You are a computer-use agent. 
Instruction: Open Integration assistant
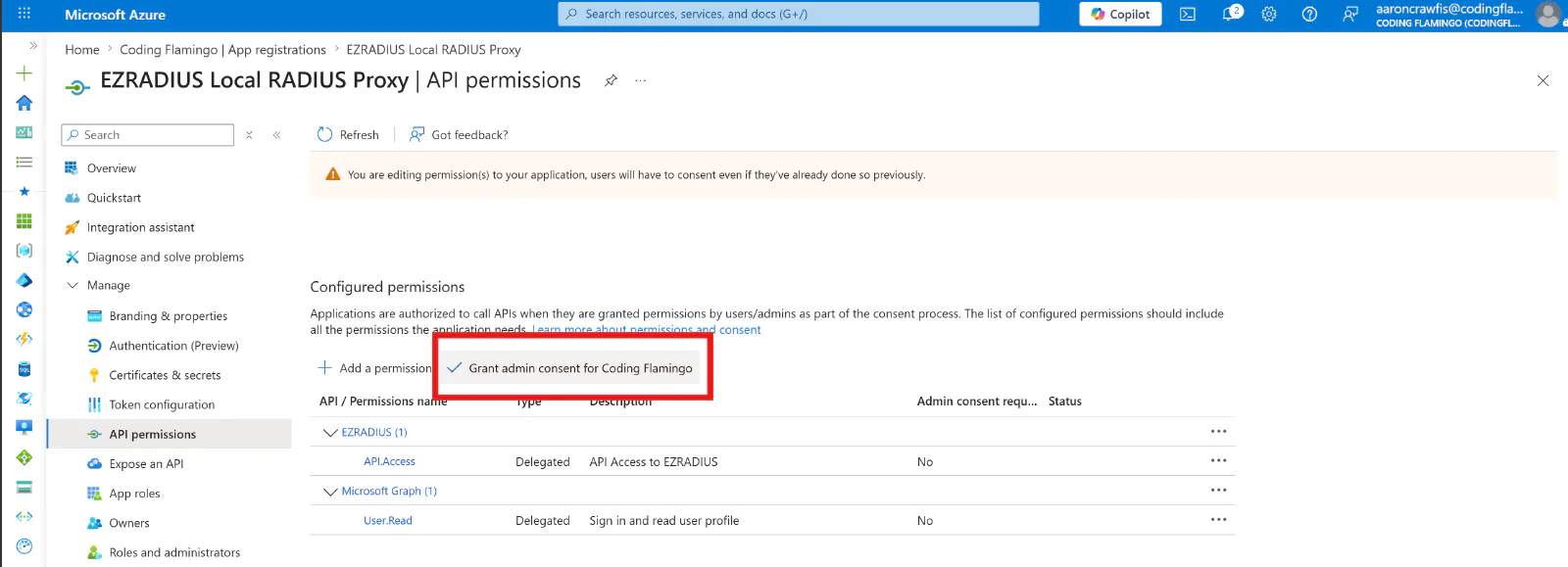140,227
